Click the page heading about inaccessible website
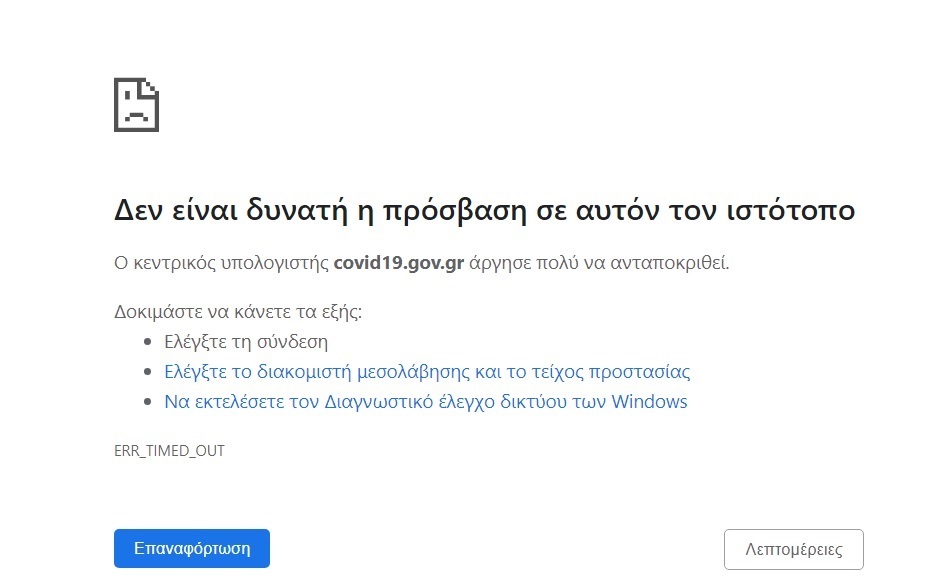This screenshot has width=948, height=581. click(484, 210)
